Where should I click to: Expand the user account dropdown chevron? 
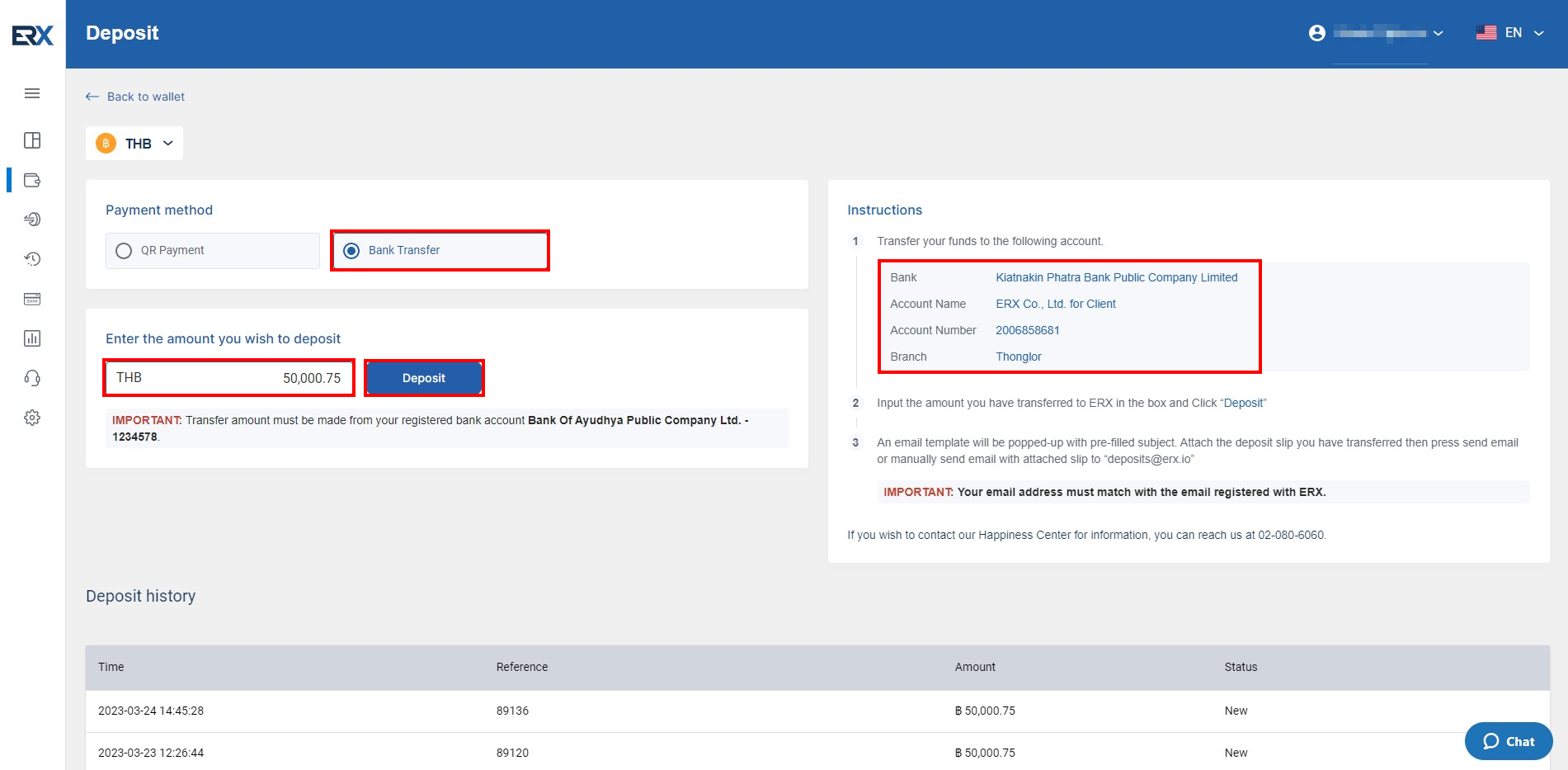tap(1439, 34)
